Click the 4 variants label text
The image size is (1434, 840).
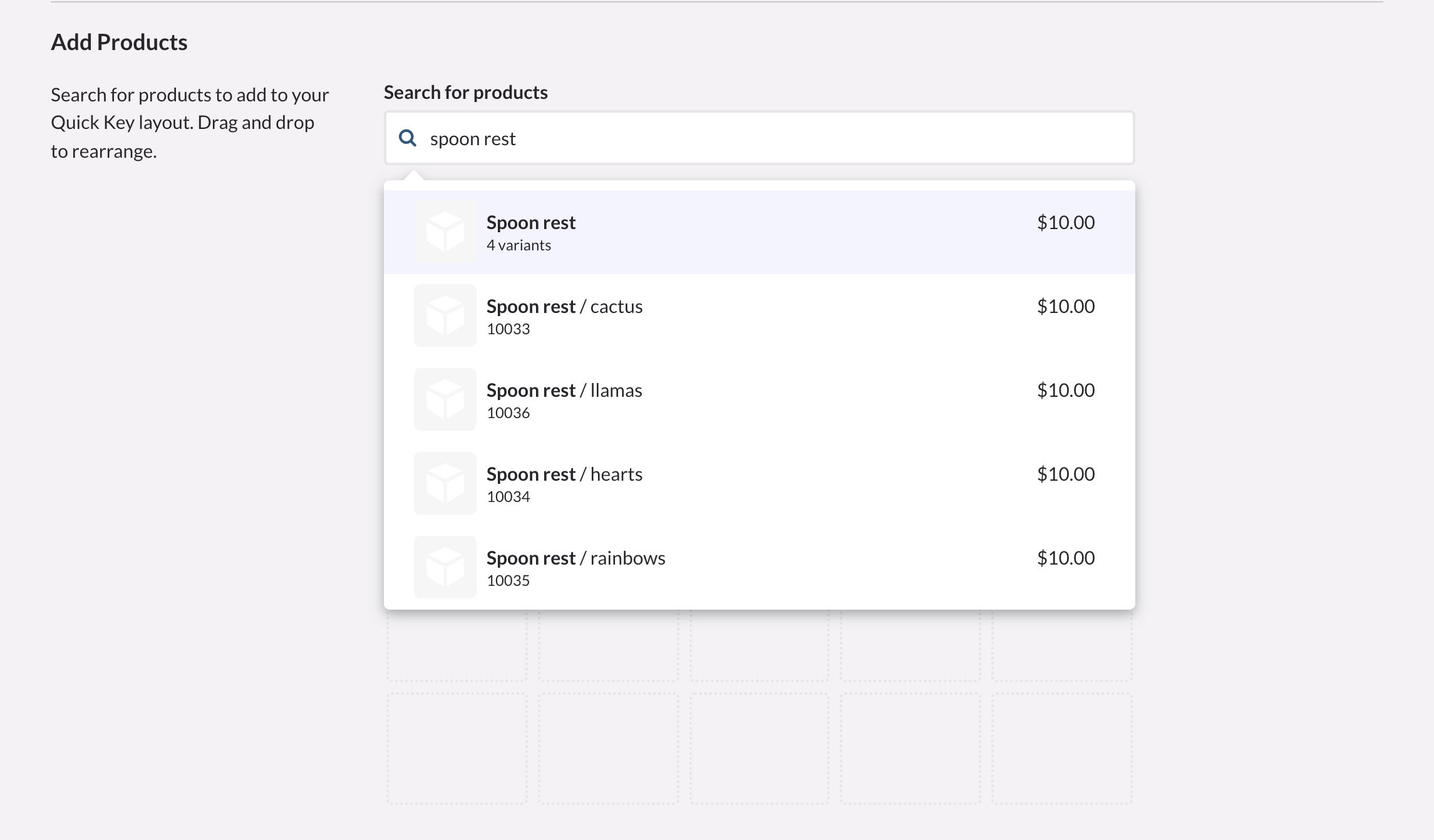point(518,245)
